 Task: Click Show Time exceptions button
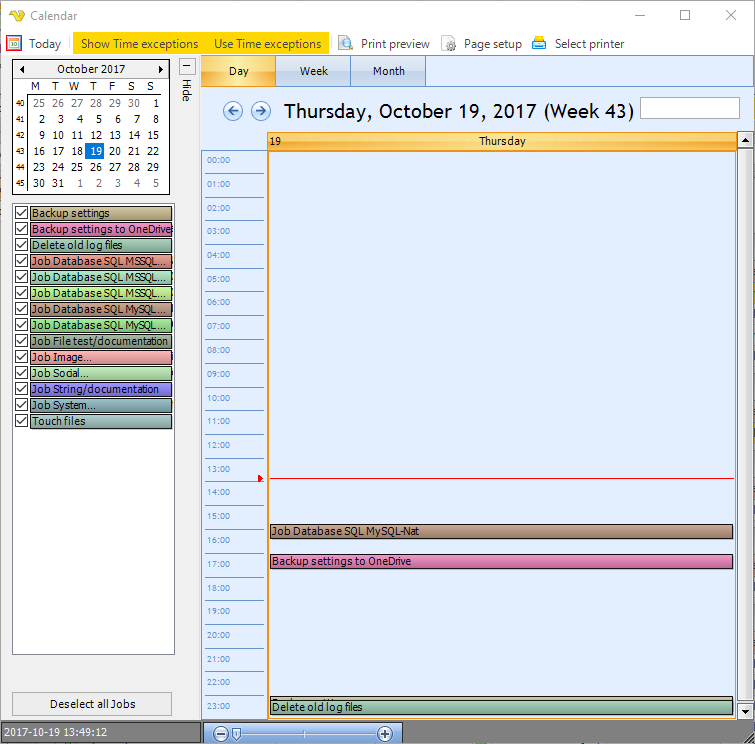tap(139, 43)
